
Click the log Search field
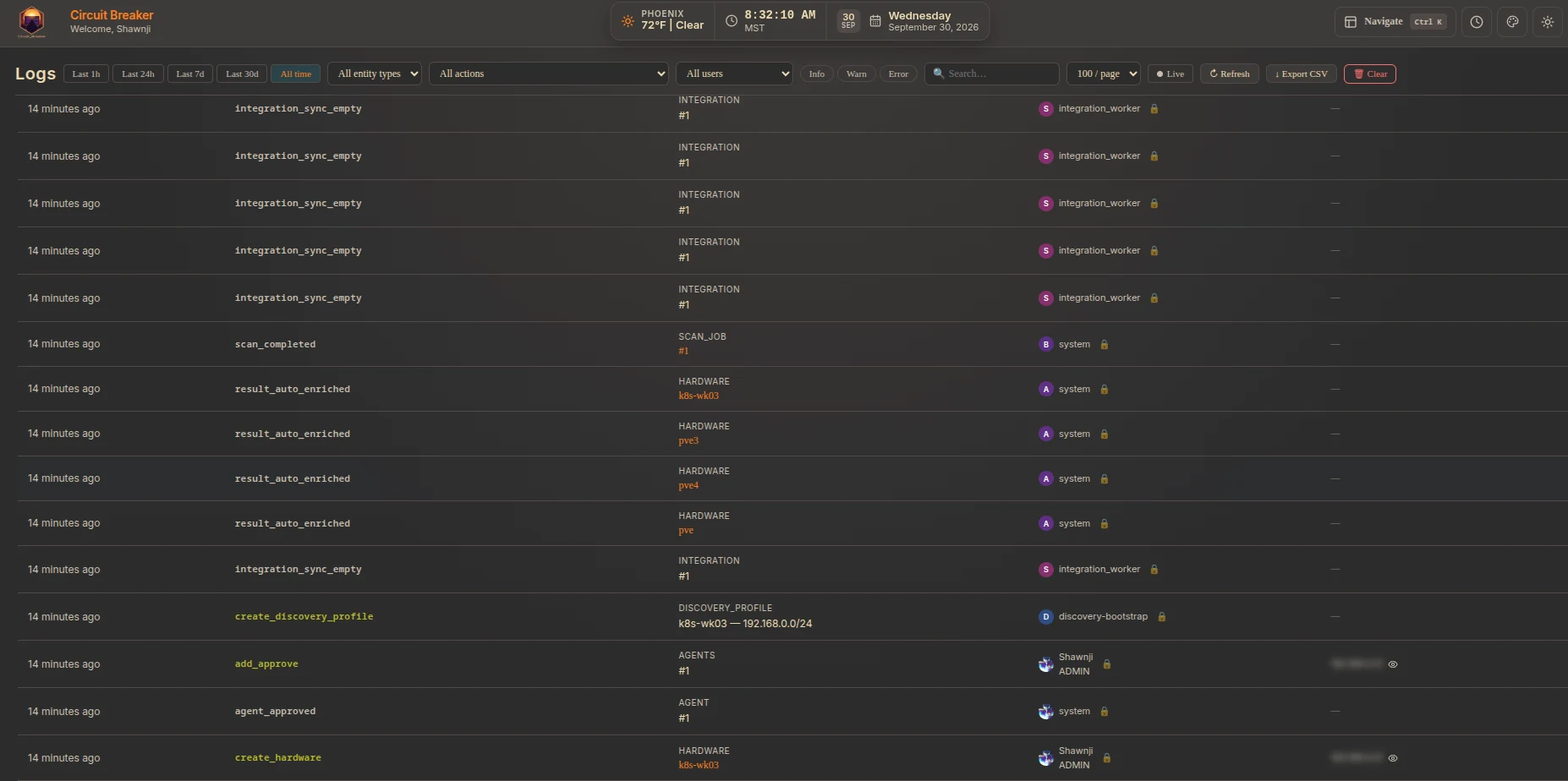point(992,74)
